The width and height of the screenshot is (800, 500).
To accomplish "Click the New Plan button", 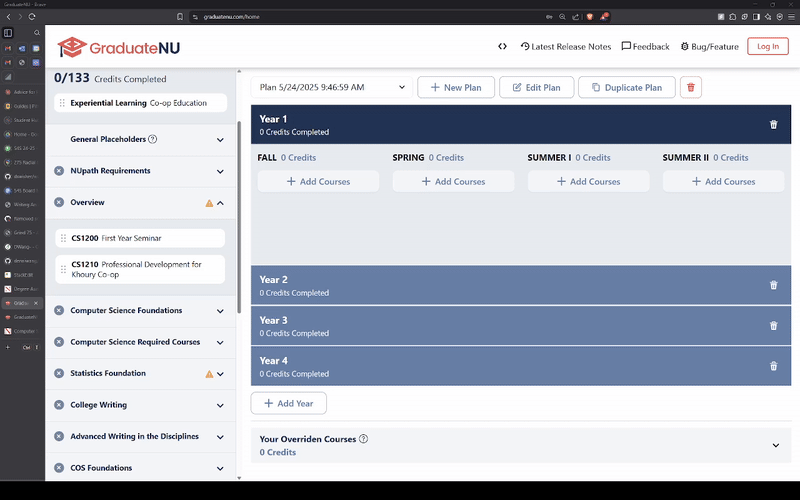I will point(455,87).
